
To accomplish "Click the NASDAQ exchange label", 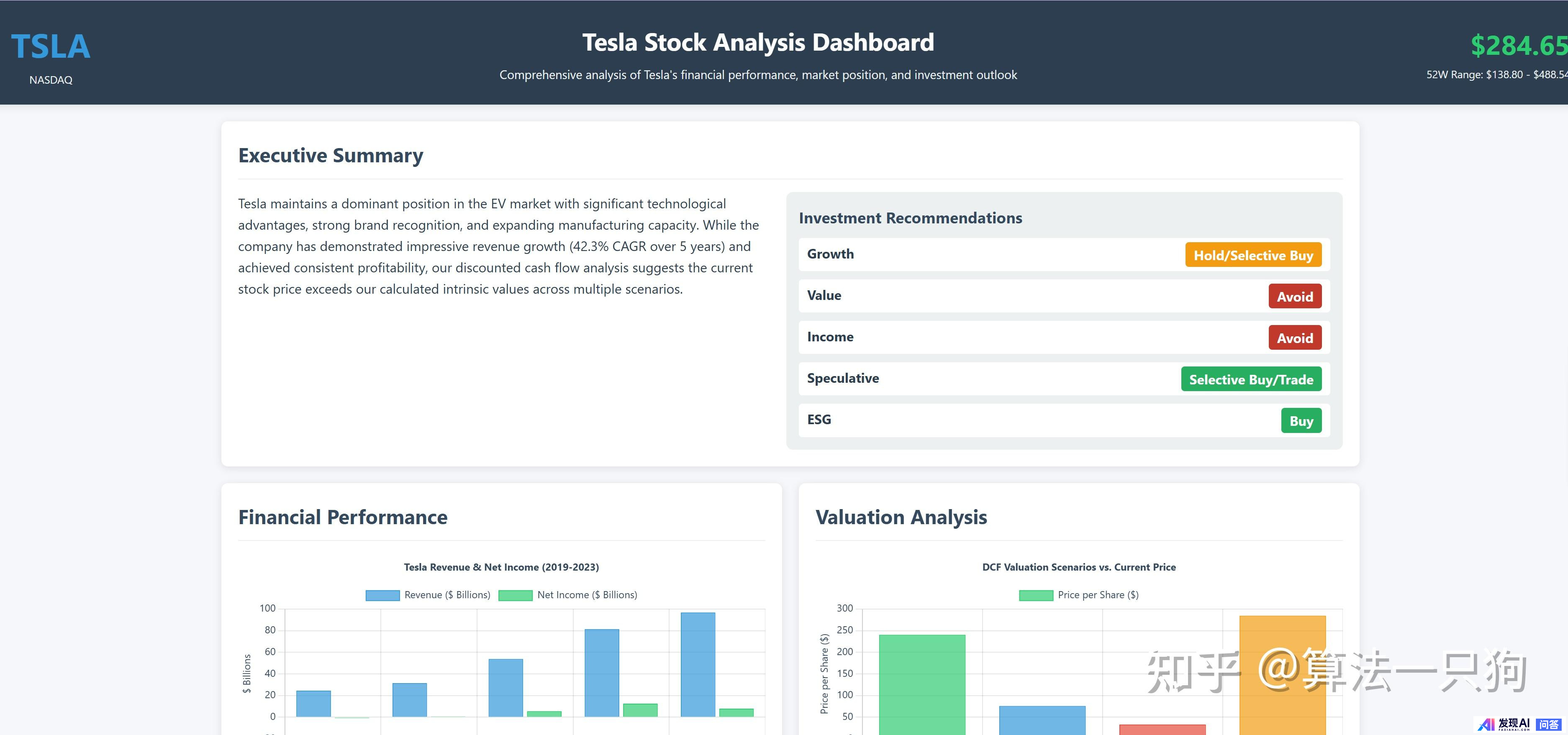I will (51, 80).
